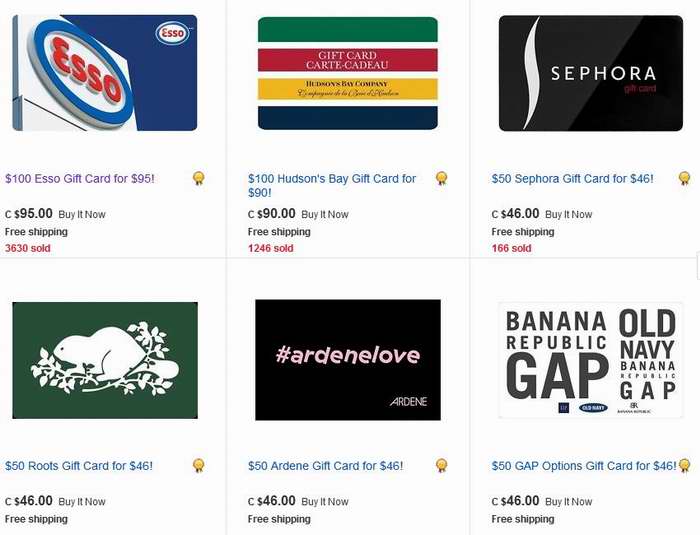This screenshot has width=700, height=535.
Task: Open "$50 GAP Options Gift Card for $46!" link
Action: tap(584, 466)
